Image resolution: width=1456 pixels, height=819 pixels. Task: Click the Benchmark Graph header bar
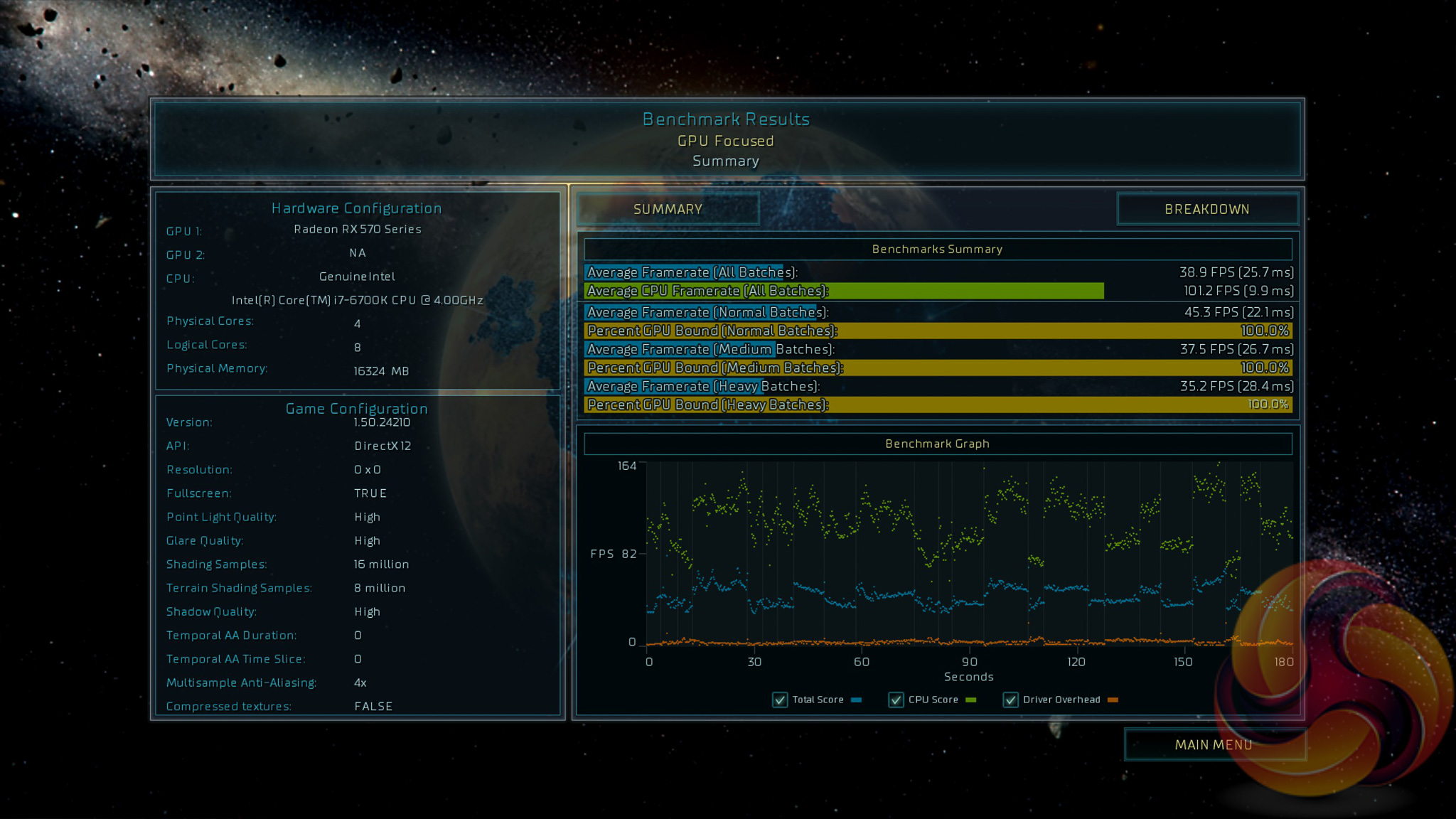(937, 444)
